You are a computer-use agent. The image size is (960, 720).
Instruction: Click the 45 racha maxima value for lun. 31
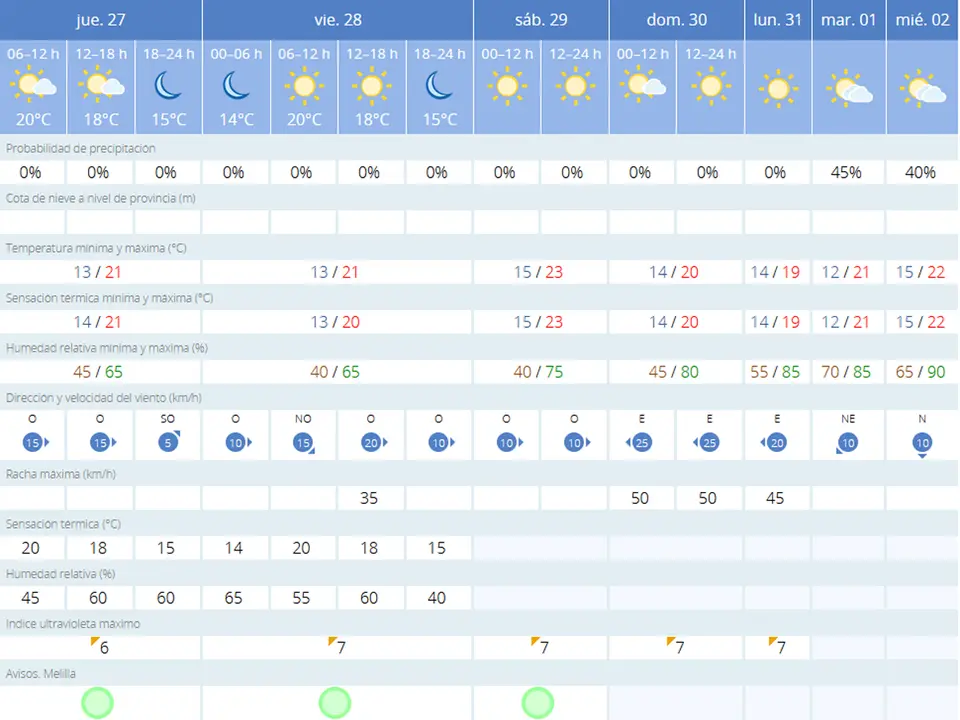point(775,498)
